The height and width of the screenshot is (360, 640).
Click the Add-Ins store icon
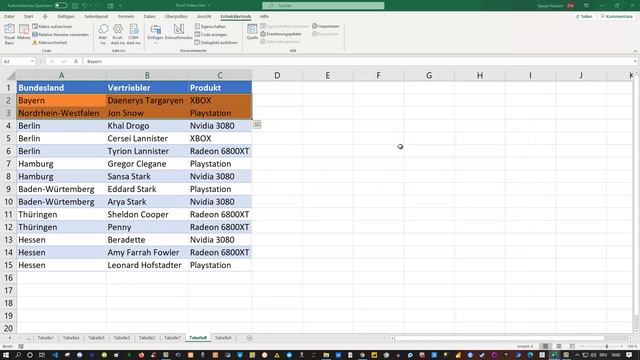[103, 34]
